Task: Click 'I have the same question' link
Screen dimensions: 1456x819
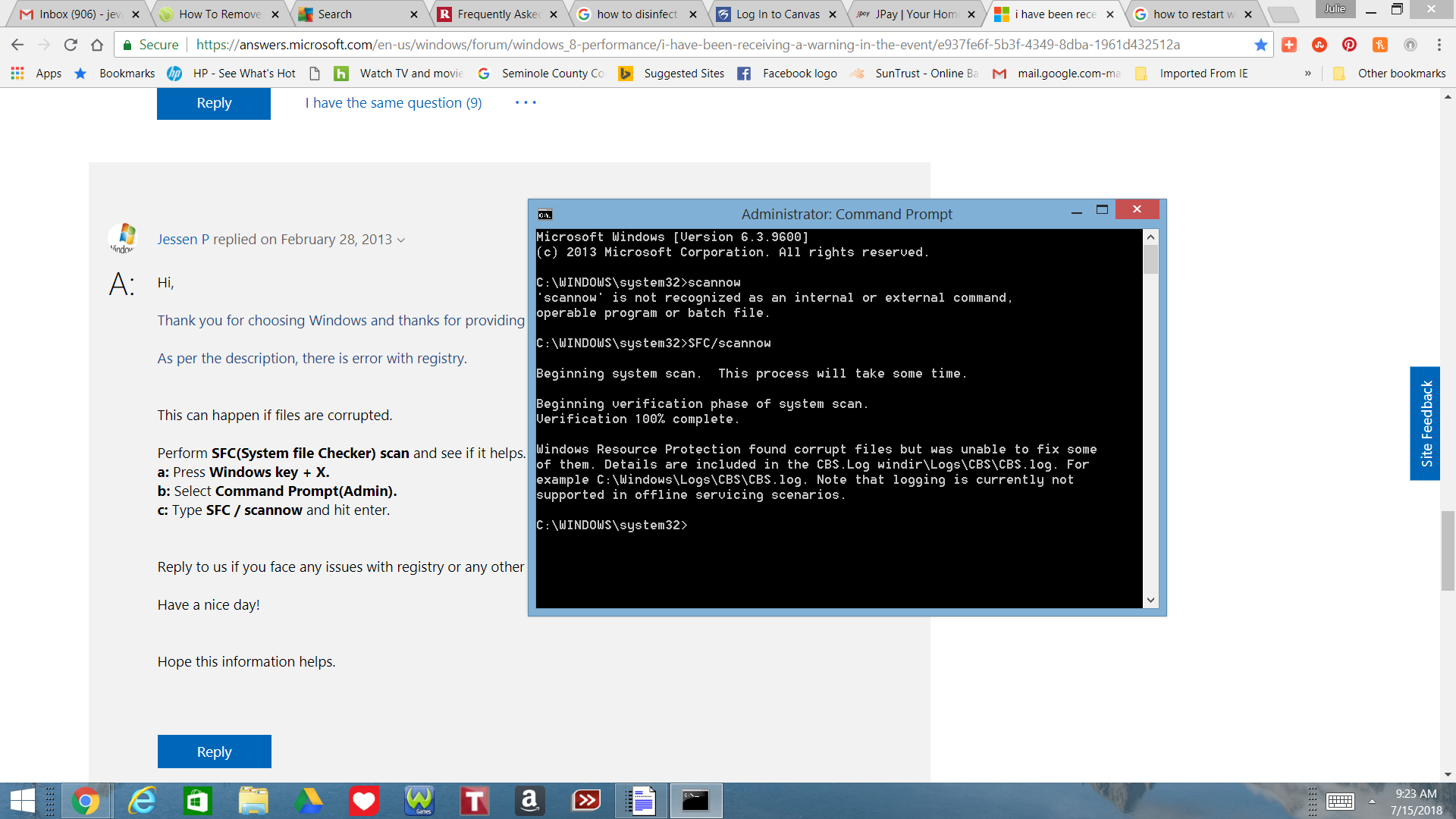Action: tap(394, 102)
